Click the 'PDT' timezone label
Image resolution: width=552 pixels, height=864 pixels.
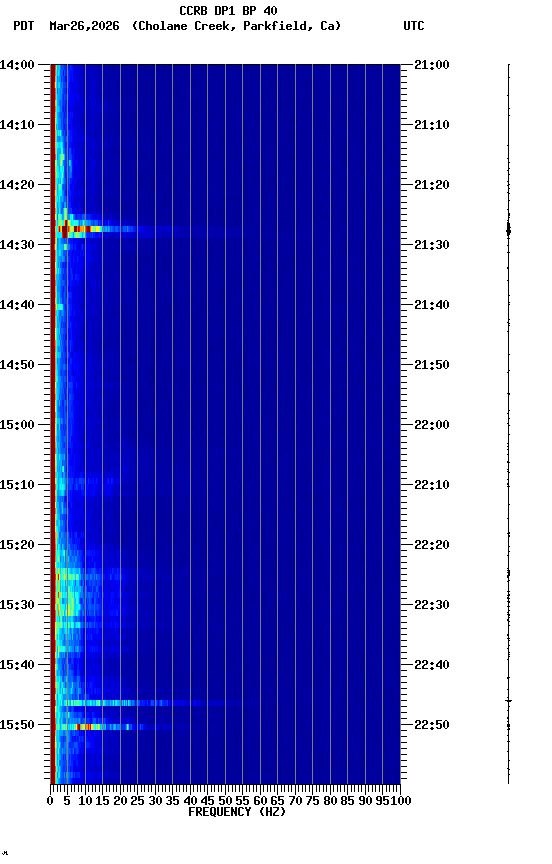point(24,26)
